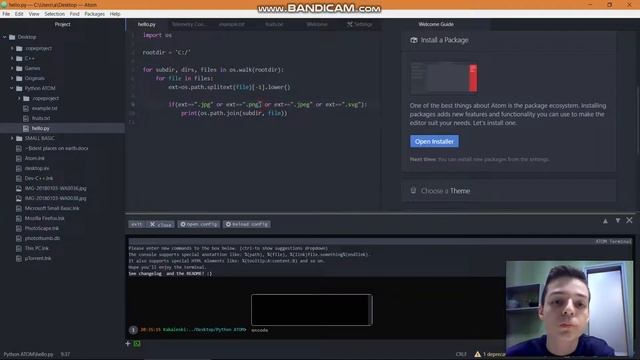Select µTorrent.lnk in the tree
This screenshot has width=640, height=360.
[38, 258]
